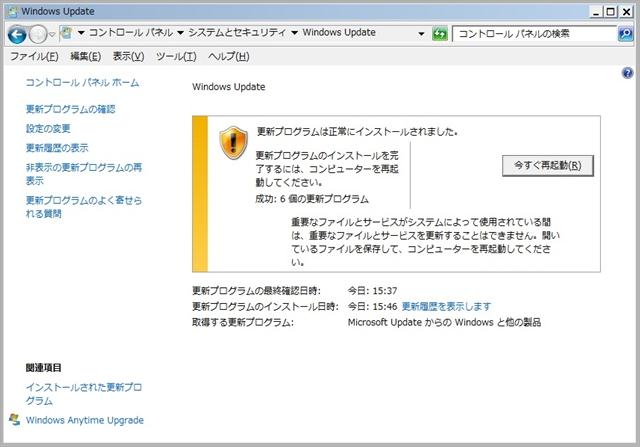
Task: Open the ツール(T) menu
Action: click(176, 56)
